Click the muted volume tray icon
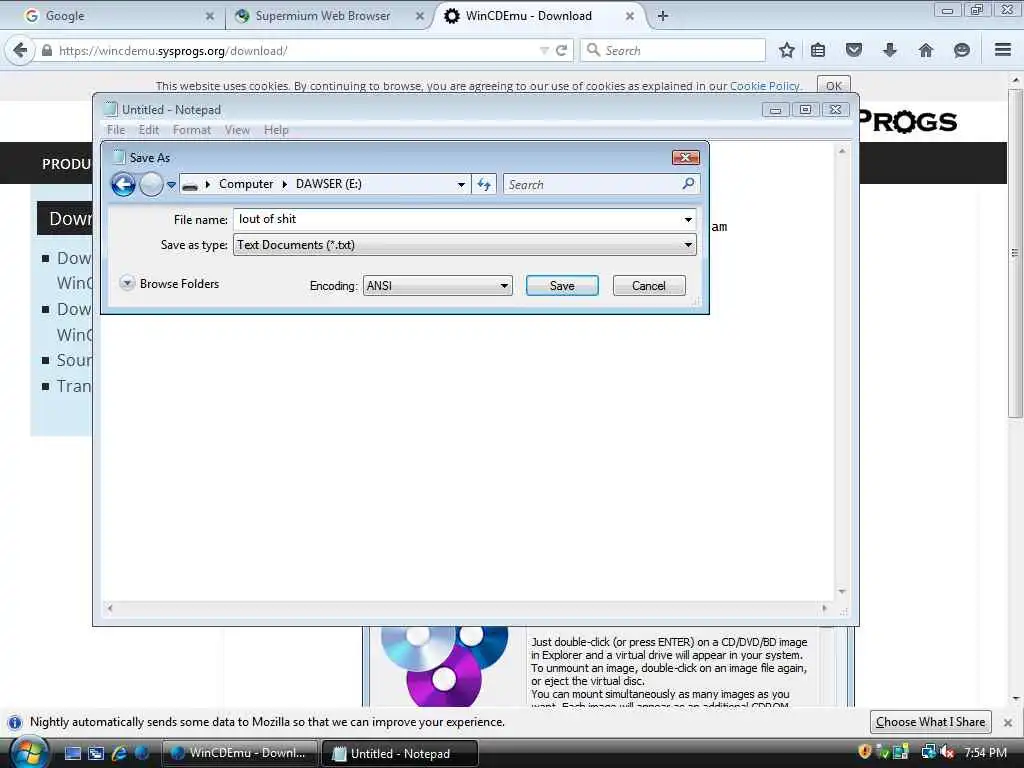Viewport: 1024px width, 768px height. click(x=948, y=752)
